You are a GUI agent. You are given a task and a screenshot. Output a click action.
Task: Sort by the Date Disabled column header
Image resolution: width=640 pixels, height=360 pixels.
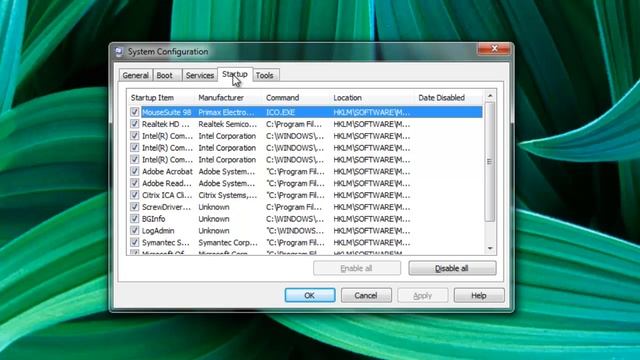click(x=449, y=98)
